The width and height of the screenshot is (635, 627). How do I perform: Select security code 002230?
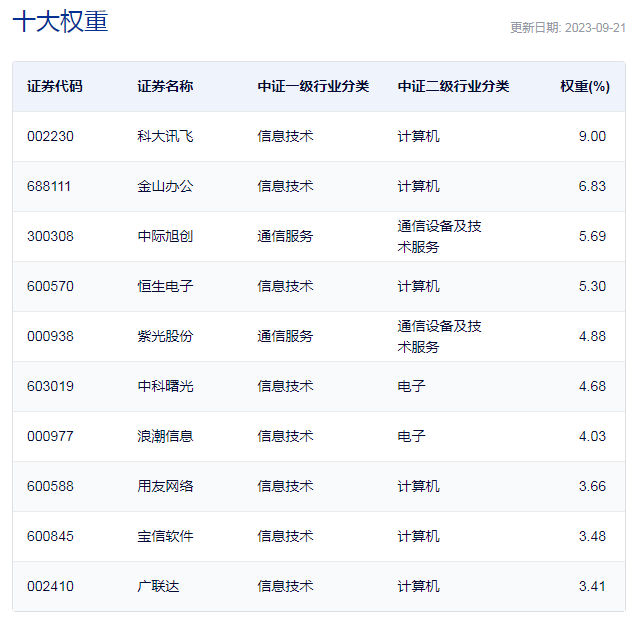pyautogui.click(x=50, y=136)
